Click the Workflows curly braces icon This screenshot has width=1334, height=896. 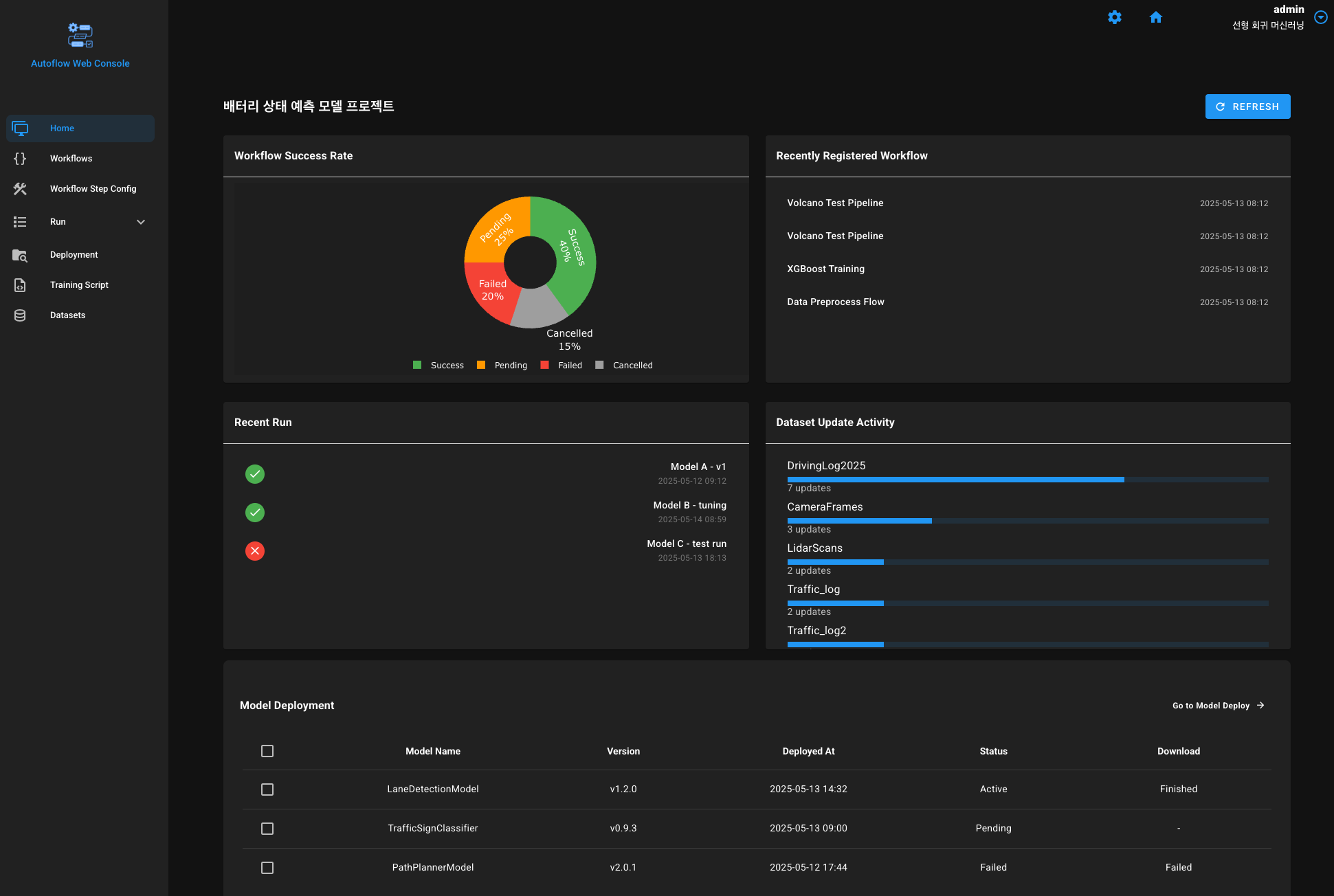20,159
